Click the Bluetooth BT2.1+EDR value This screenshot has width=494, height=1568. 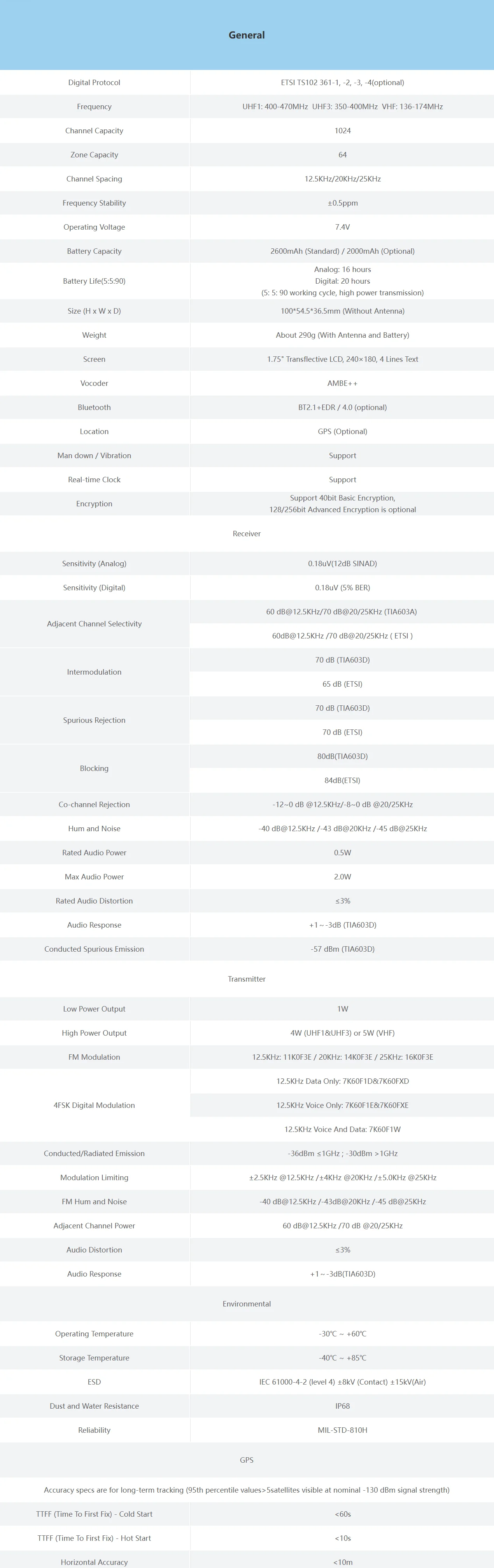click(342, 407)
